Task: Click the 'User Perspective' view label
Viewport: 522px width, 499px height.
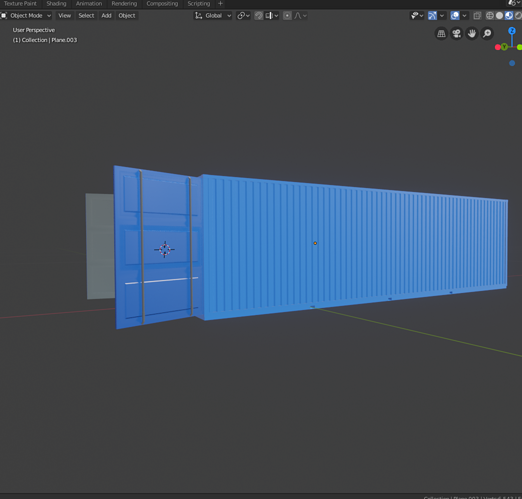Action: [34, 30]
